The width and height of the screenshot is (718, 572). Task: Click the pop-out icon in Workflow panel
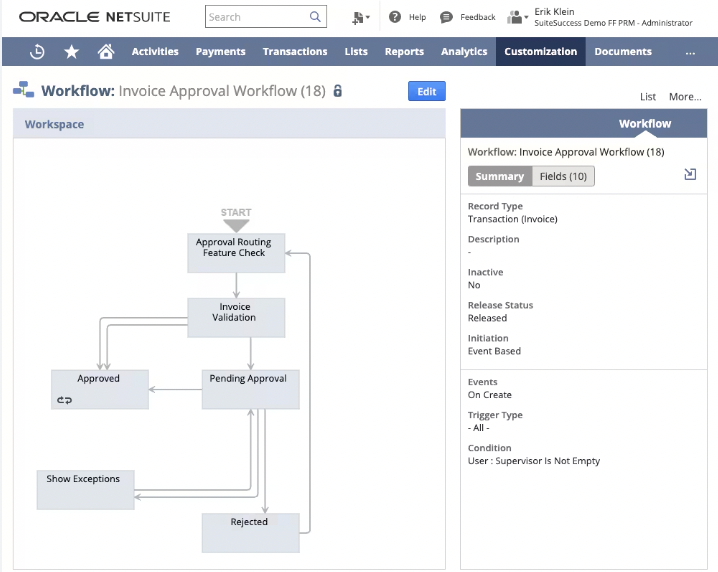tap(690, 174)
